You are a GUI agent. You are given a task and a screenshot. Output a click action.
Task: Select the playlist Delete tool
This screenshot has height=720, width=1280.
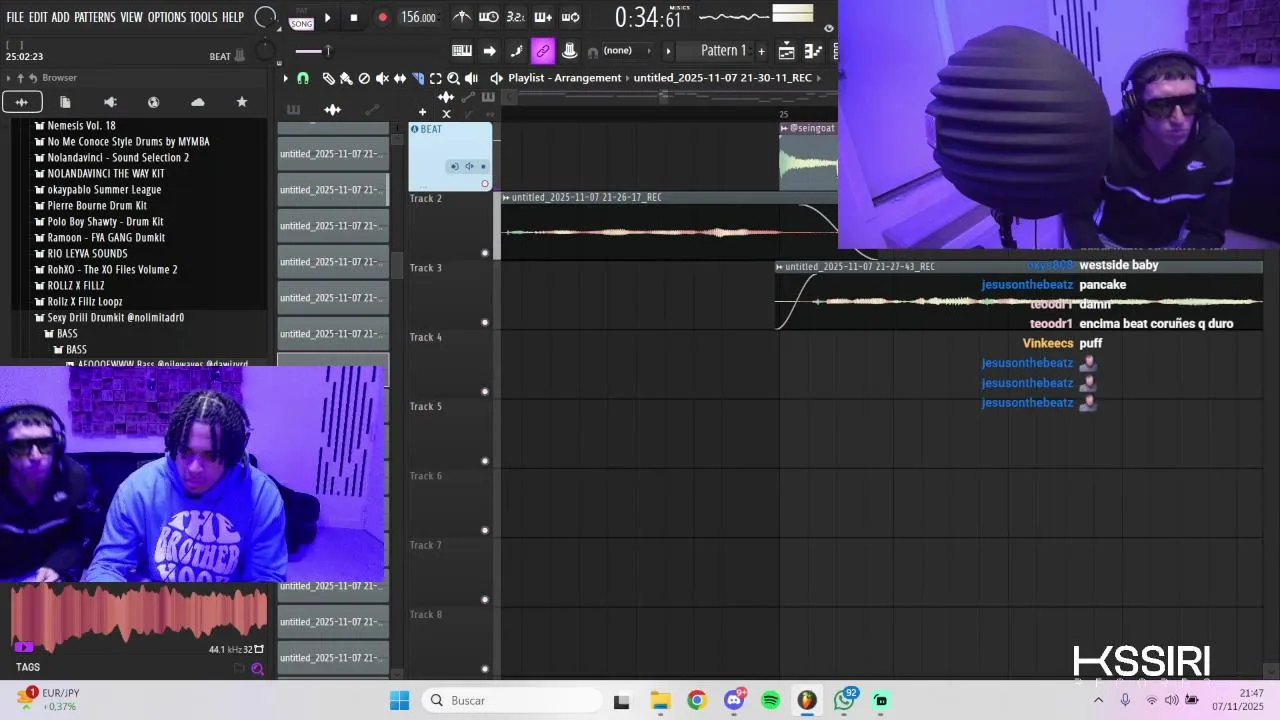click(x=364, y=78)
